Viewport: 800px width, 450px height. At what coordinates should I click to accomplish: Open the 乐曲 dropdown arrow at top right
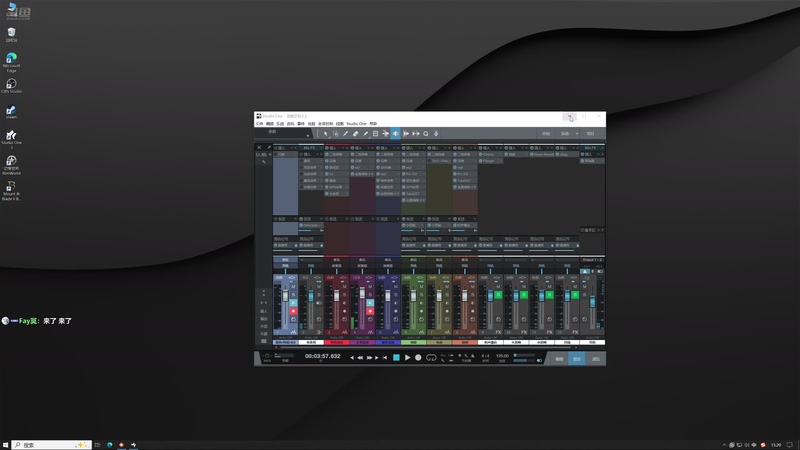pos(577,134)
